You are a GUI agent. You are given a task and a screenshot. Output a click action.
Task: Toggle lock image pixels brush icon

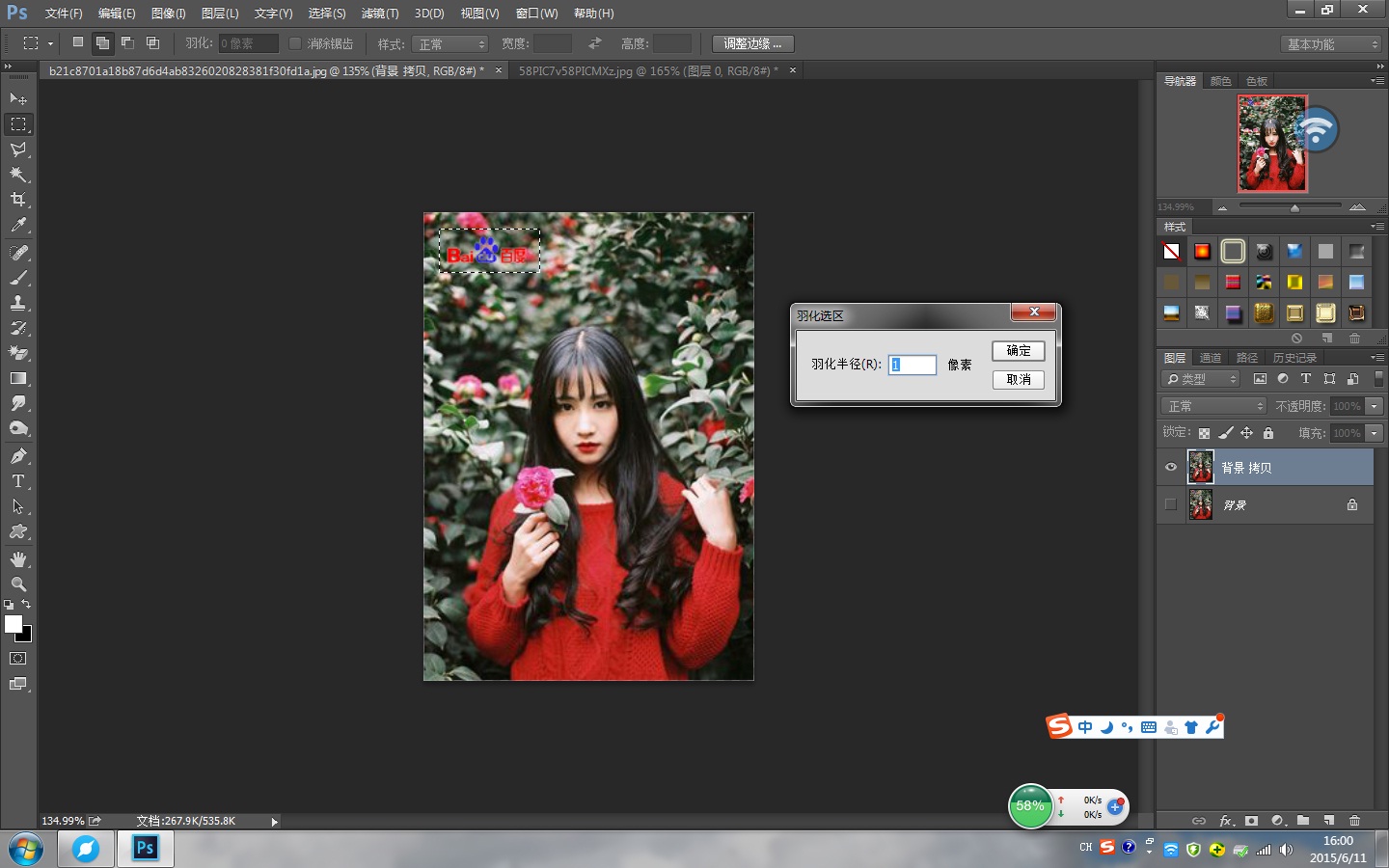click(1225, 433)
